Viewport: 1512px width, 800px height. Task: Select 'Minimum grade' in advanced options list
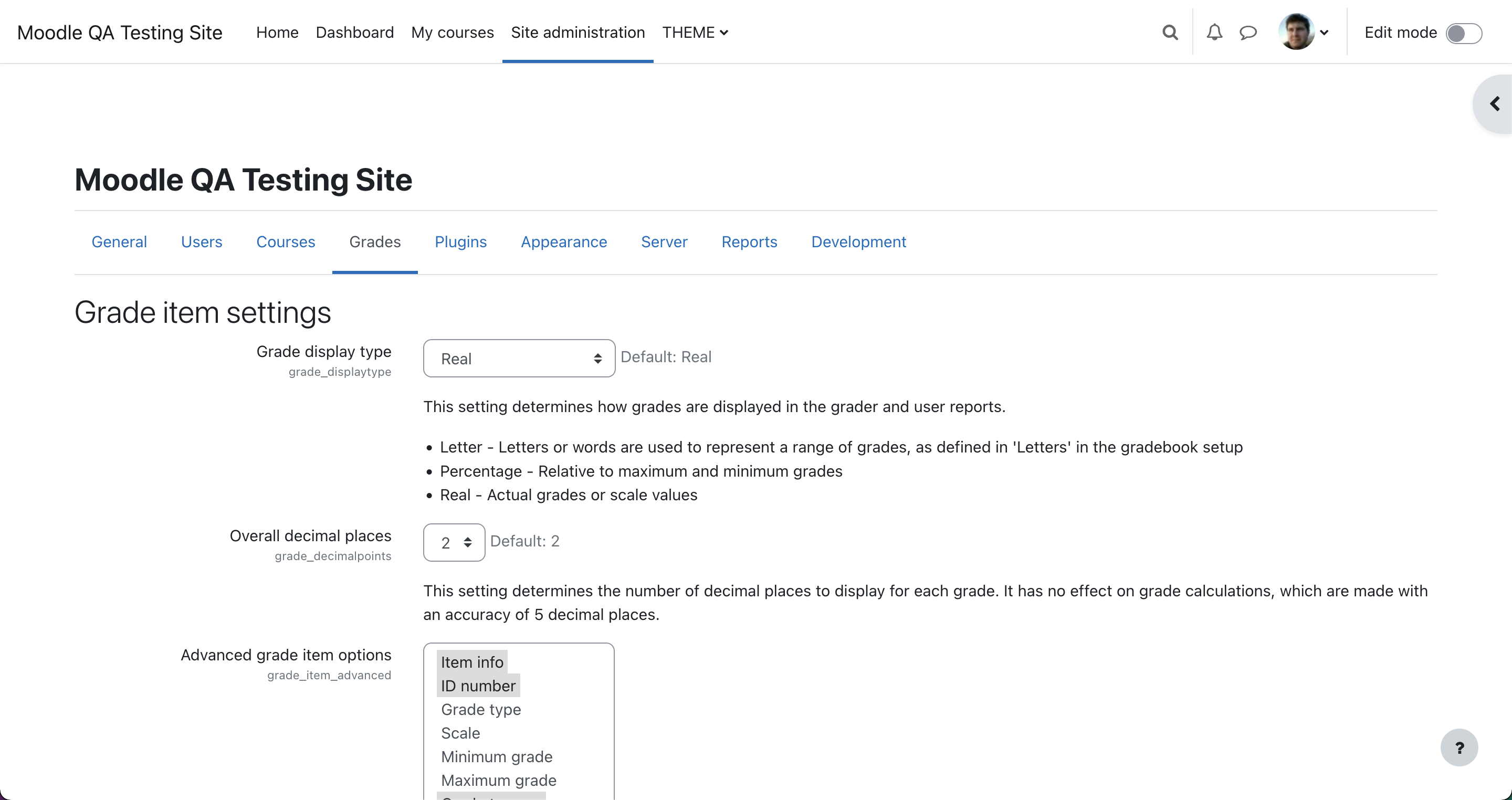pos(497,756)
